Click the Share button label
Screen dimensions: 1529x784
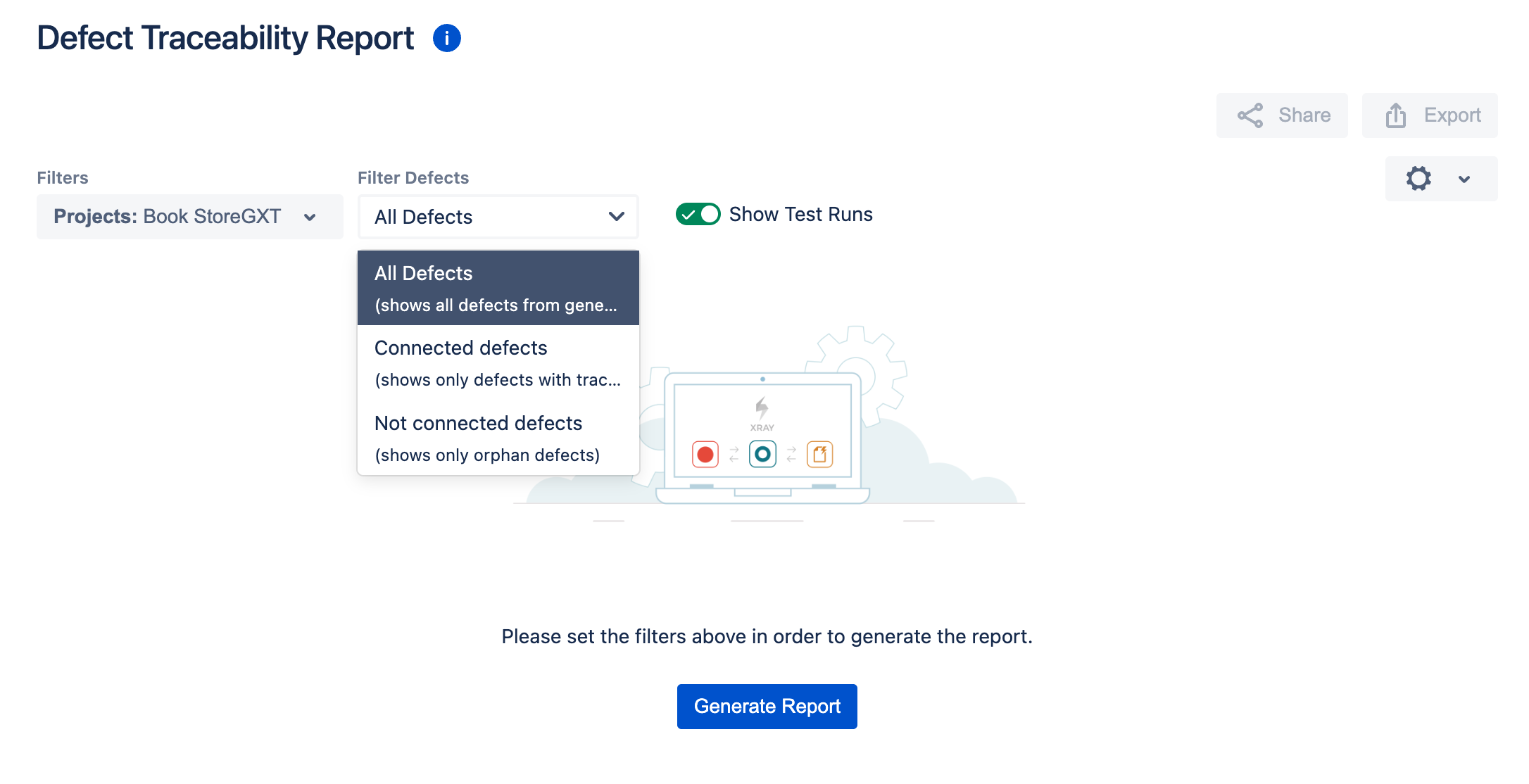pos(1304,115)
